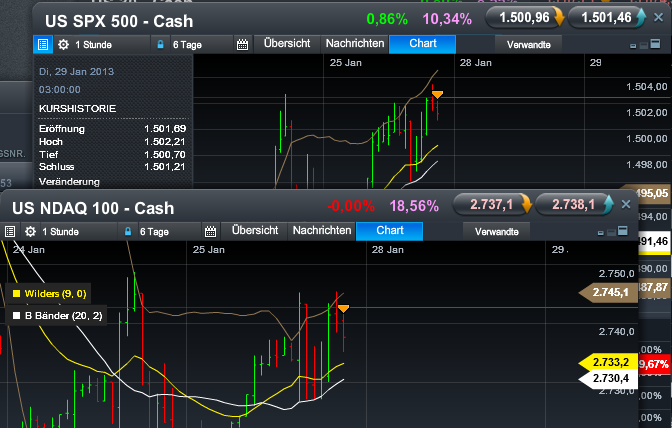Click the KURSHISTORIE heading
This screenshot has width=672, height=428.
tap(78, 108)
